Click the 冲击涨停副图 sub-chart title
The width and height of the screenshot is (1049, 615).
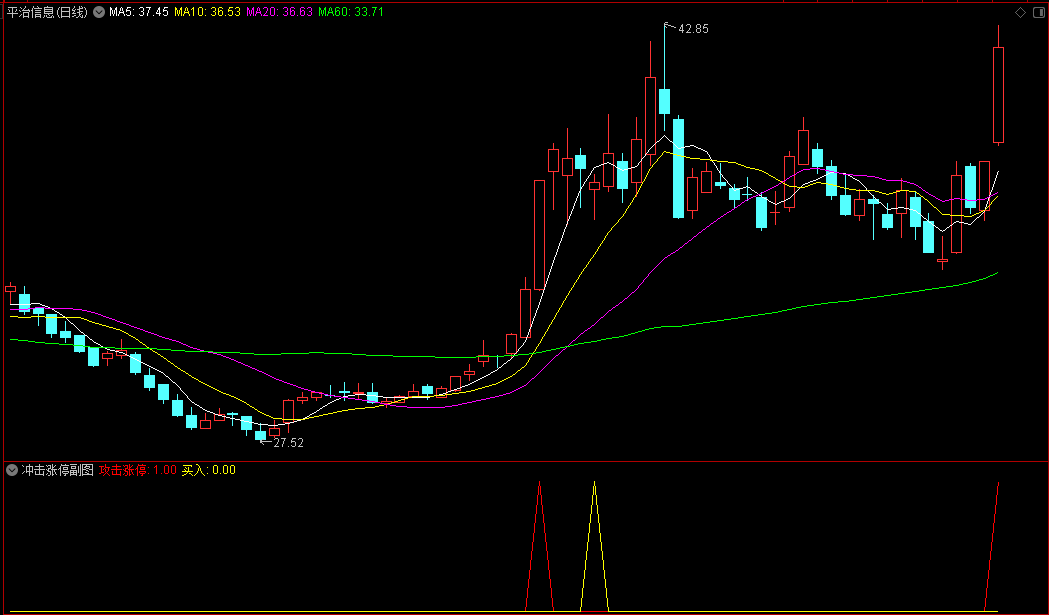58,470
